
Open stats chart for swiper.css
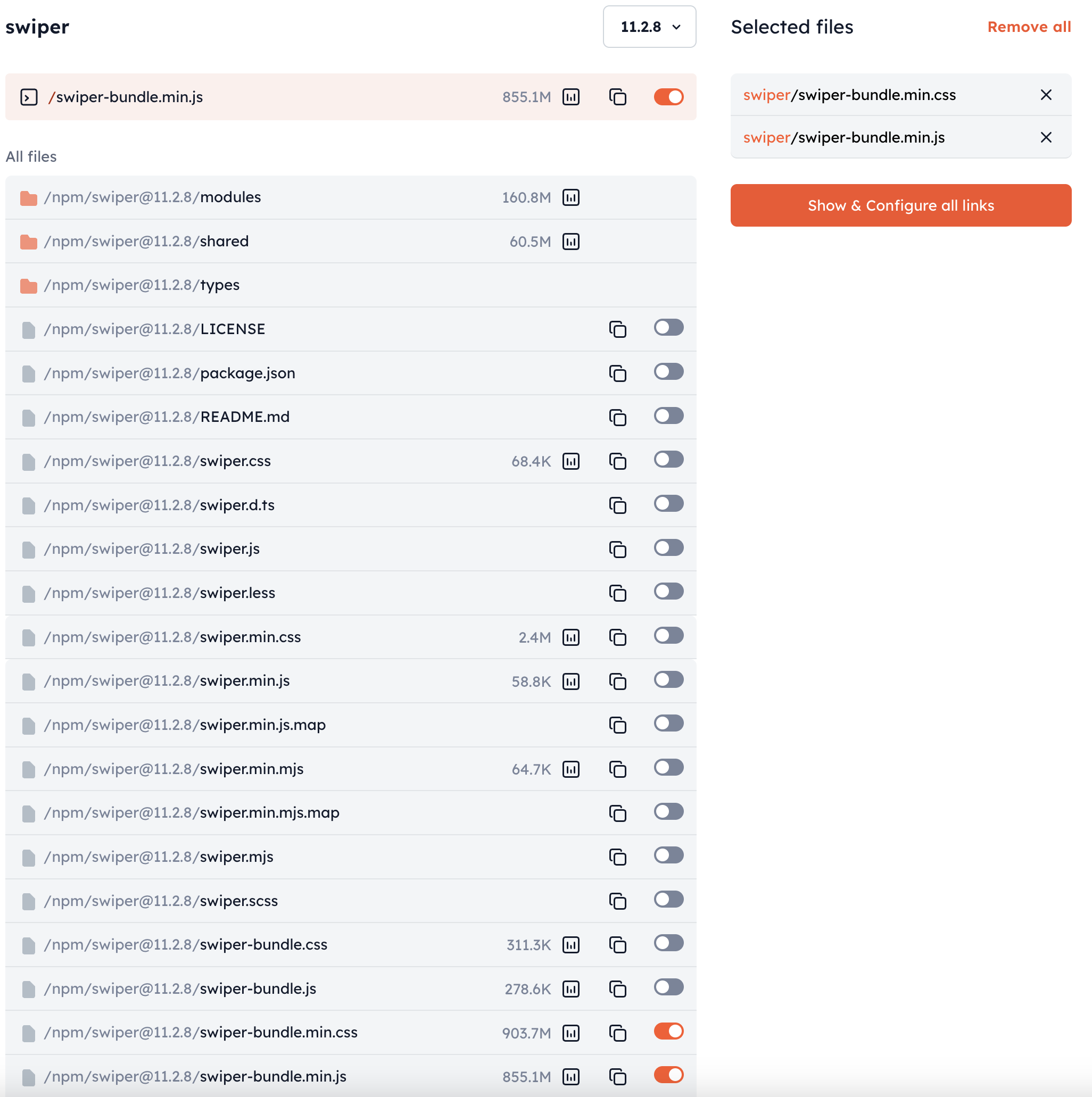[570, 461]
